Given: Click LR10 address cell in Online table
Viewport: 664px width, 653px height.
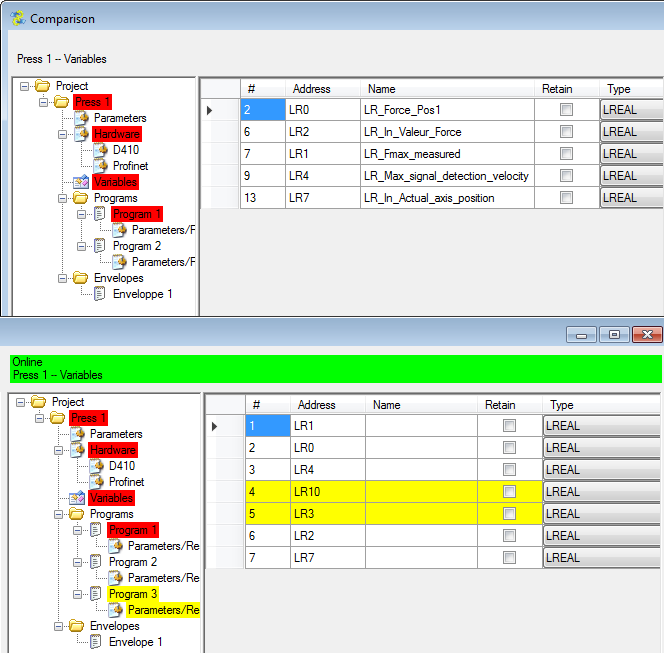Looking at the screenshot, I should tap(328, 492).
